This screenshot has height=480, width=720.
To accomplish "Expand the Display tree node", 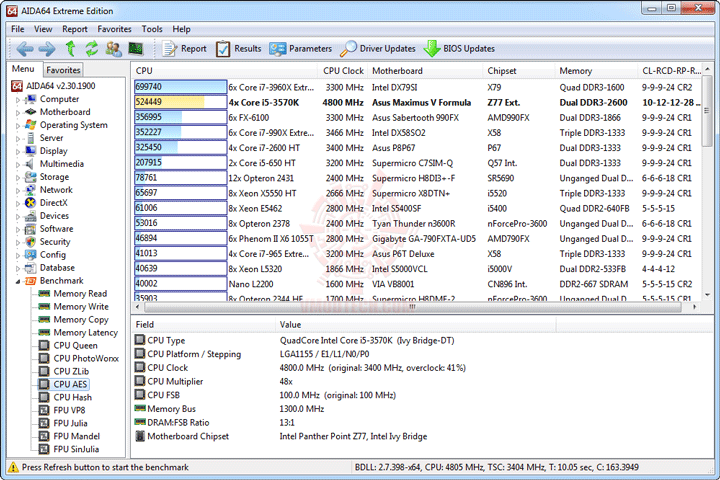I will coord(18,152).
